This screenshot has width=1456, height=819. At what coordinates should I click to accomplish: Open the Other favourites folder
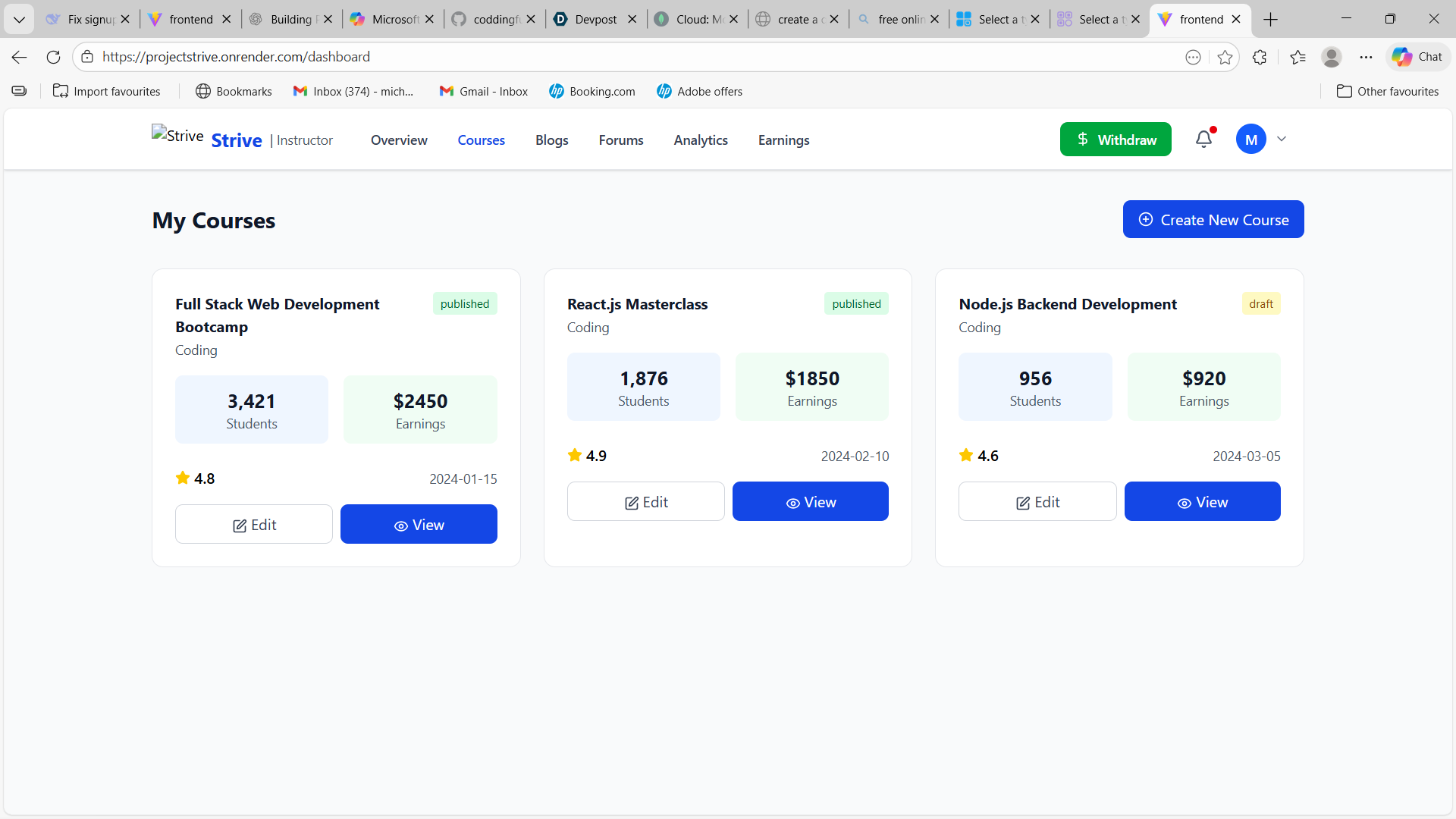(1387, 92)
